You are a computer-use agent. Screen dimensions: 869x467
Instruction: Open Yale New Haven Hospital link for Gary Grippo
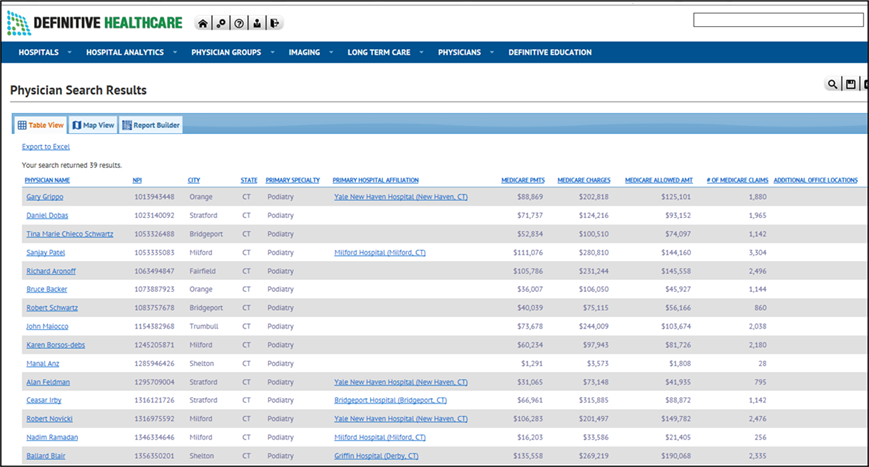[401, 197]
